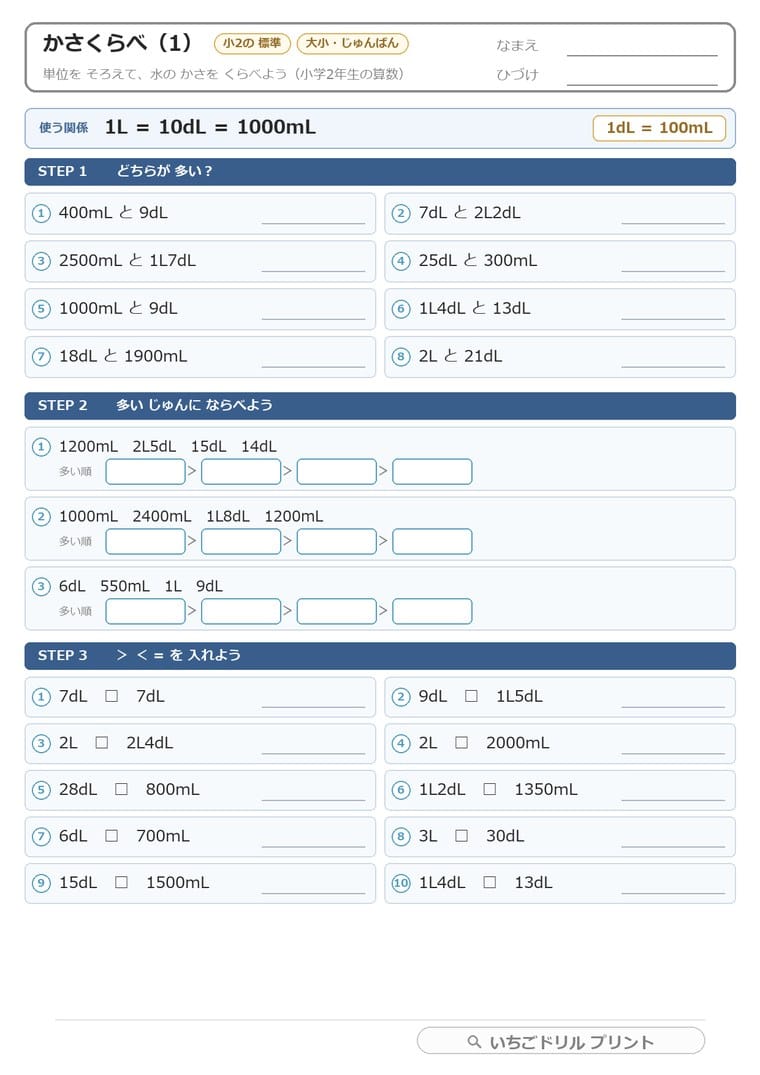Click circled number 3 beside 6dL 550mL 1L 9dL
This screenshot has width=760, height=1075.
[x=41, y=586]
